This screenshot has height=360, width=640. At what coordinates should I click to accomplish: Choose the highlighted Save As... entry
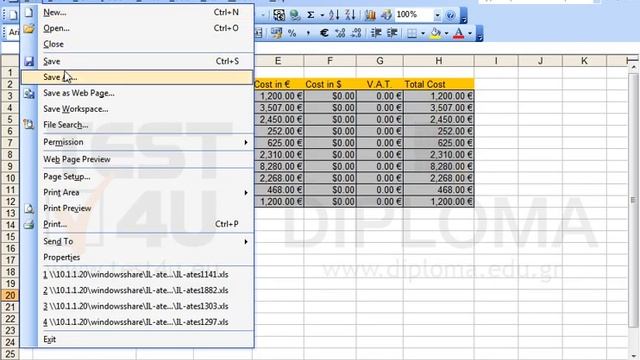[x=137, y=77]
